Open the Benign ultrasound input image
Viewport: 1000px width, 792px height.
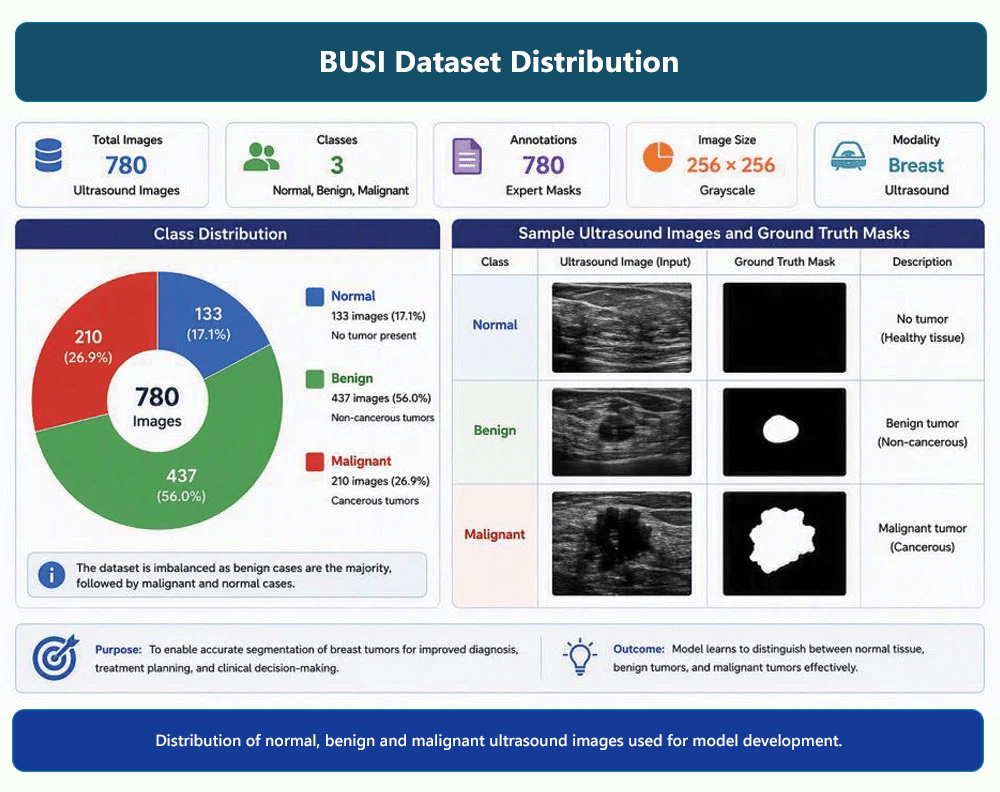pos(622,432)
